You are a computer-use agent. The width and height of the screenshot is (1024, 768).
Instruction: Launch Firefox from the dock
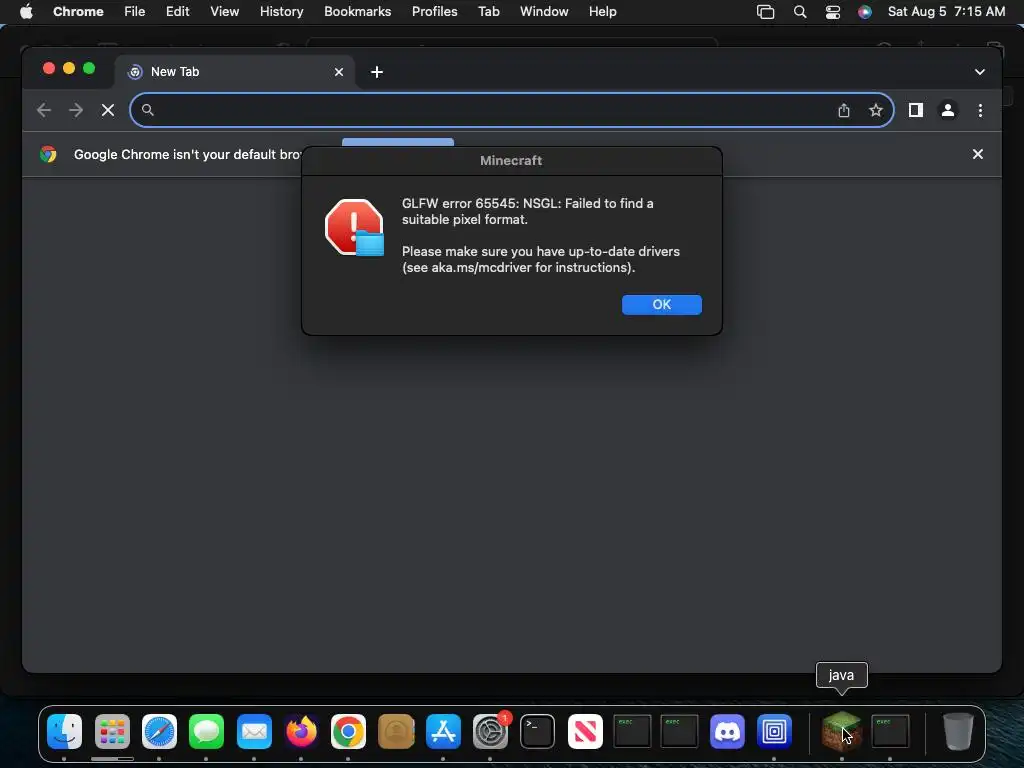[301, 731]
